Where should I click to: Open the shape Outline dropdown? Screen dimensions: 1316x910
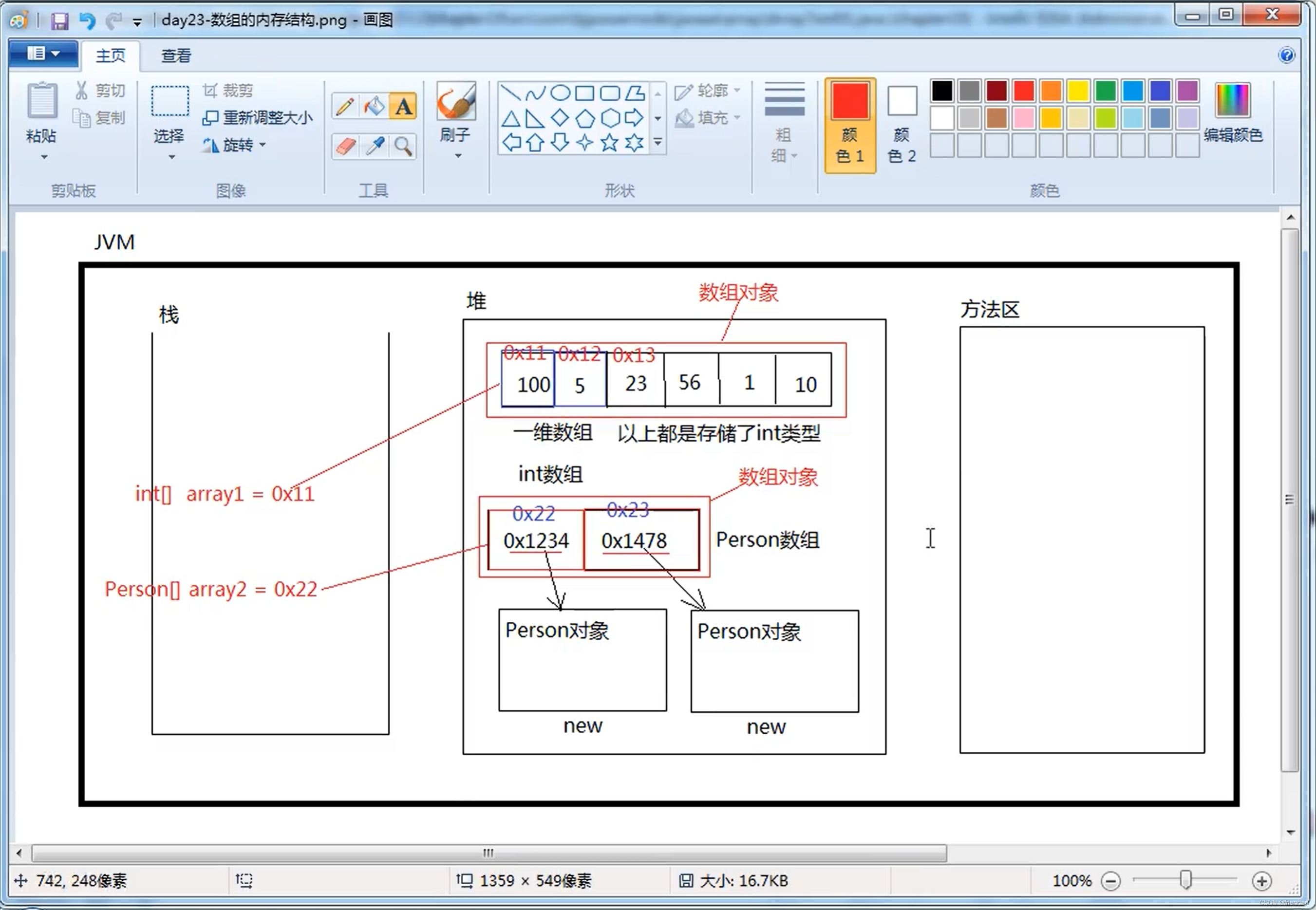(708, 91)
